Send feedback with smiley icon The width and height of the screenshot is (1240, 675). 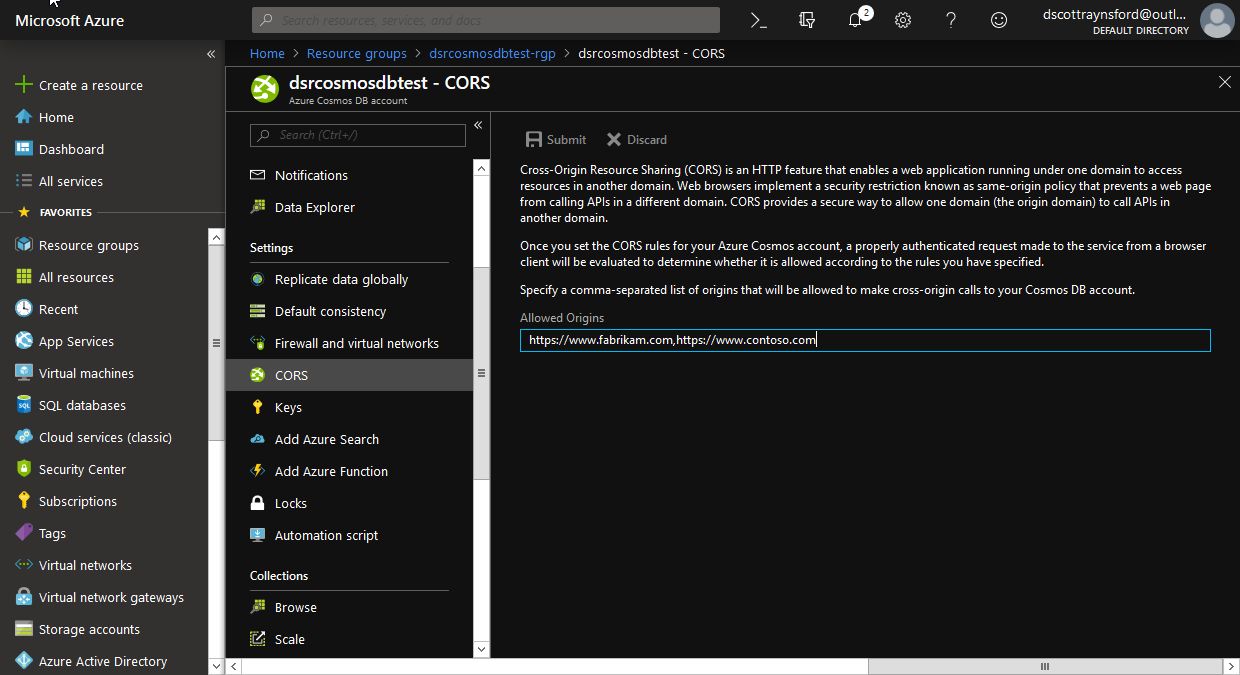pyautogui.click(x=999, y=20)
